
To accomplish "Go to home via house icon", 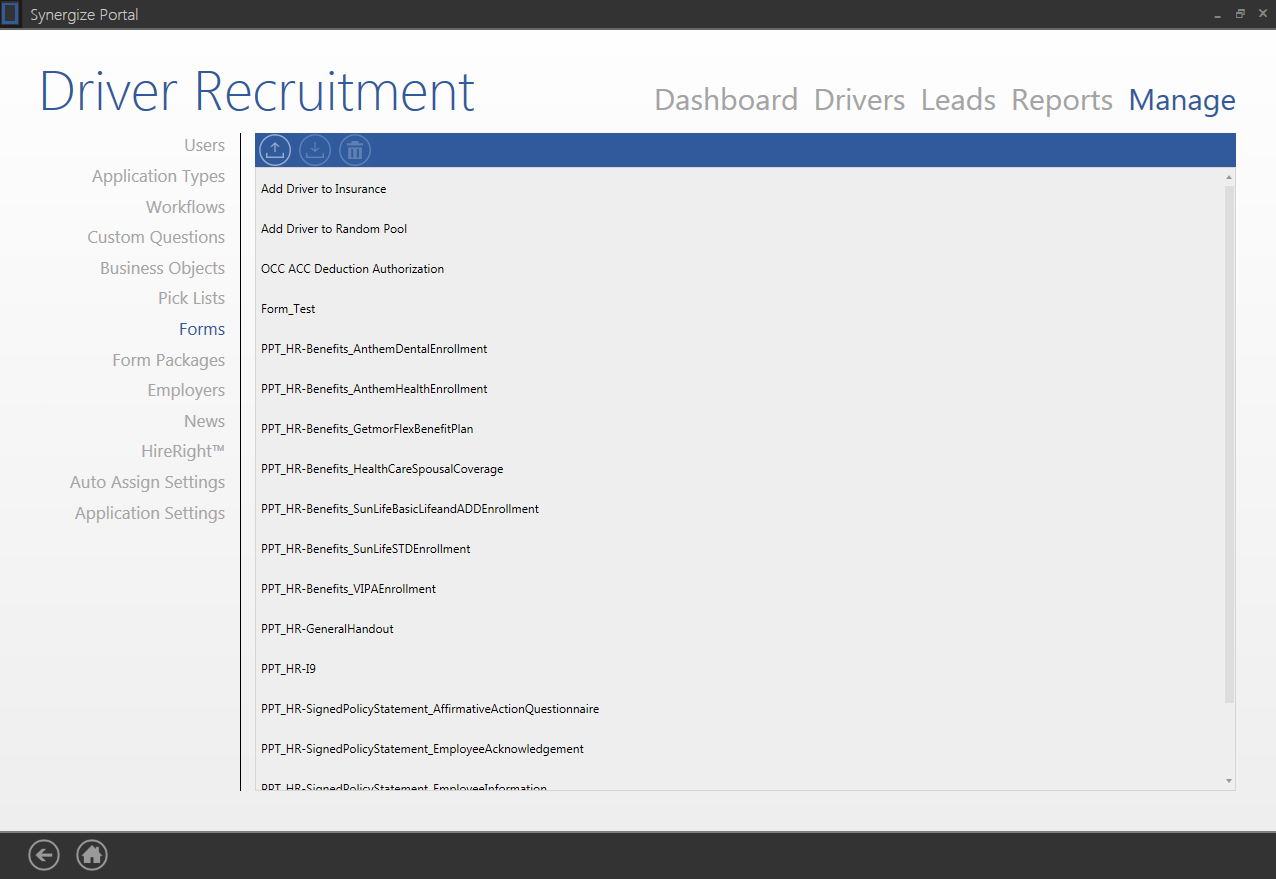I will pos(92,855).
